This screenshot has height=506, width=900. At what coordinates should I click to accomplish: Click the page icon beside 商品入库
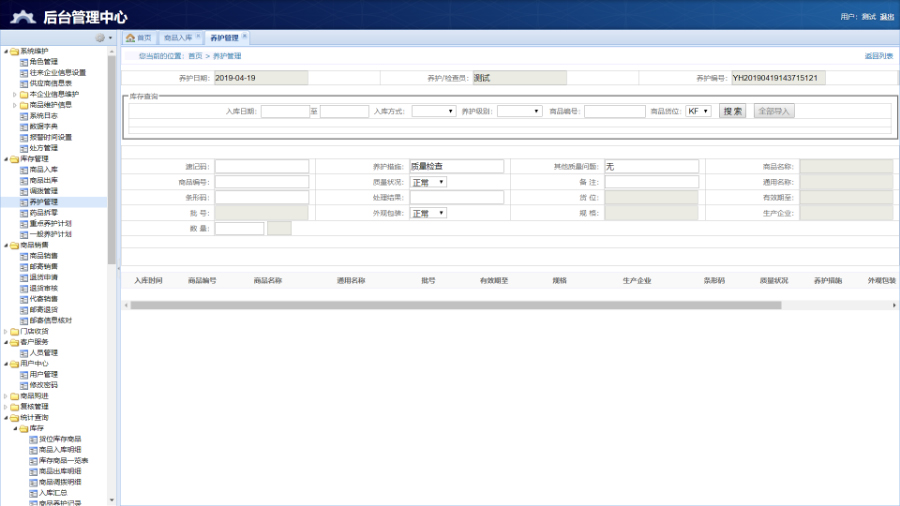[x=24, y=170]
